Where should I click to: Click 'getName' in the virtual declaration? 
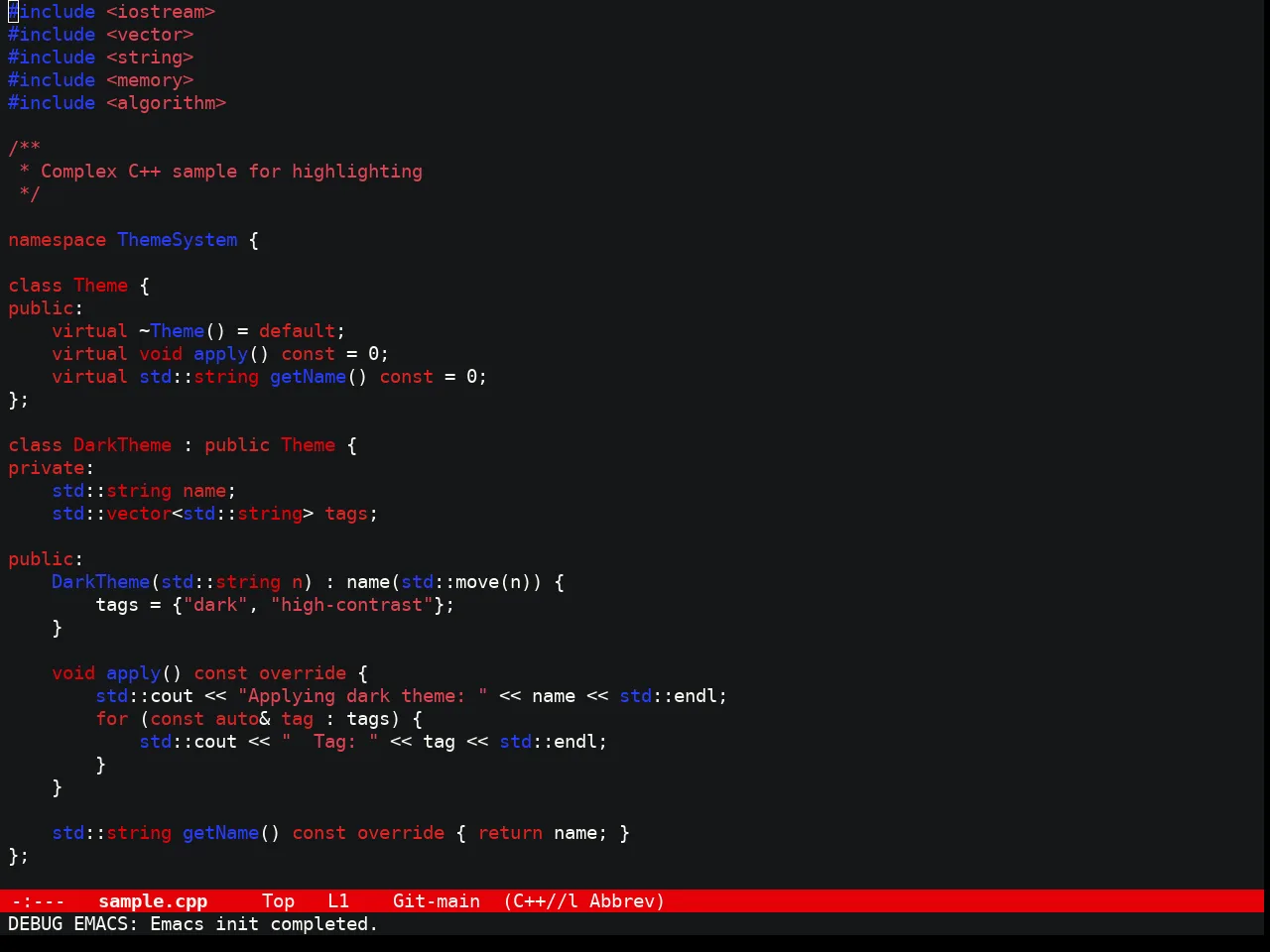[308, 377]
